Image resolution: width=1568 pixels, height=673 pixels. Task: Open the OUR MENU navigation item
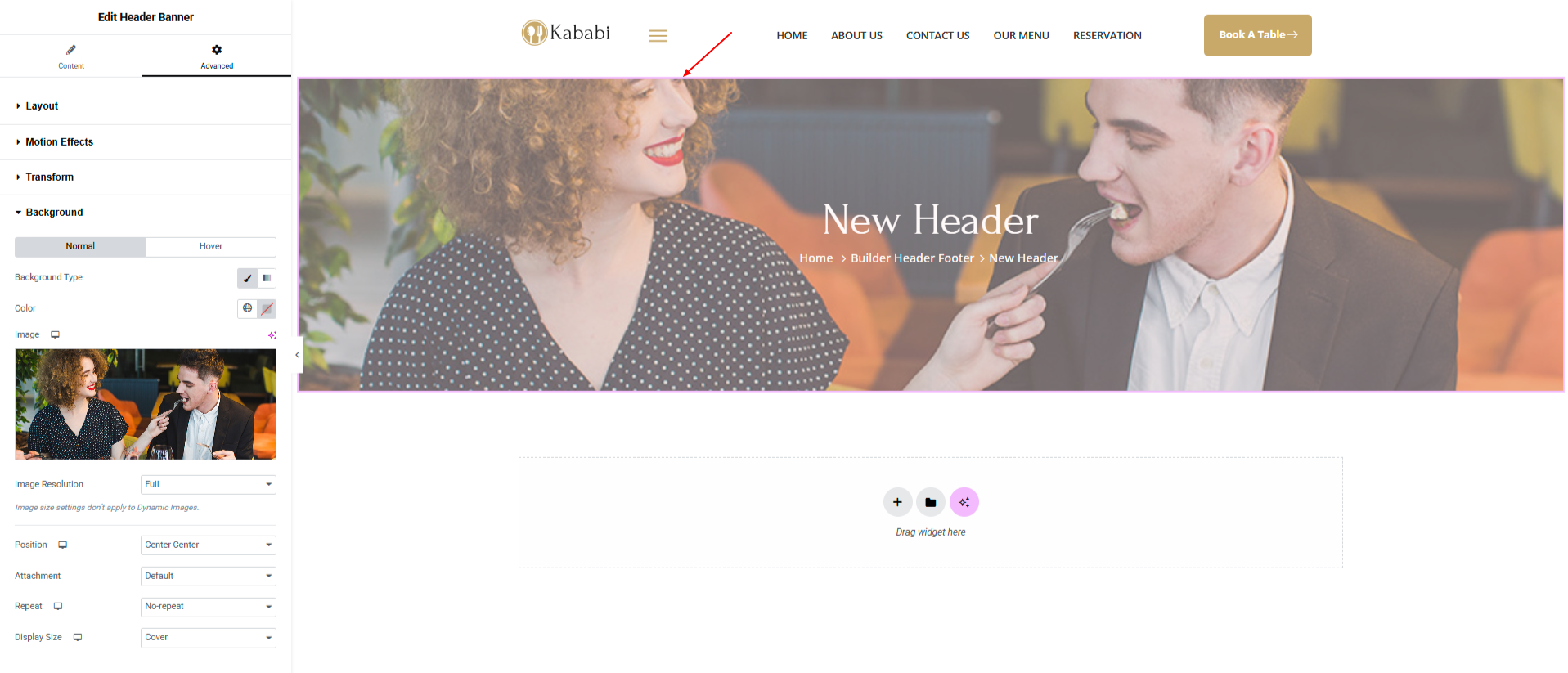click(1021, 35)
